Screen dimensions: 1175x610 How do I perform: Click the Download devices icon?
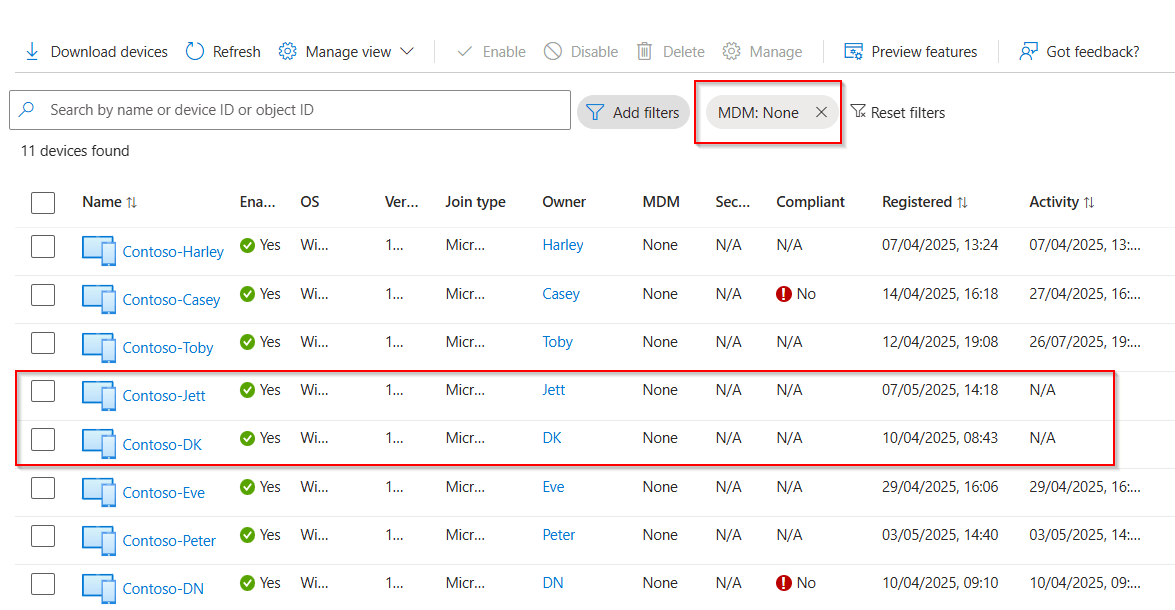[x=31, y=51]
